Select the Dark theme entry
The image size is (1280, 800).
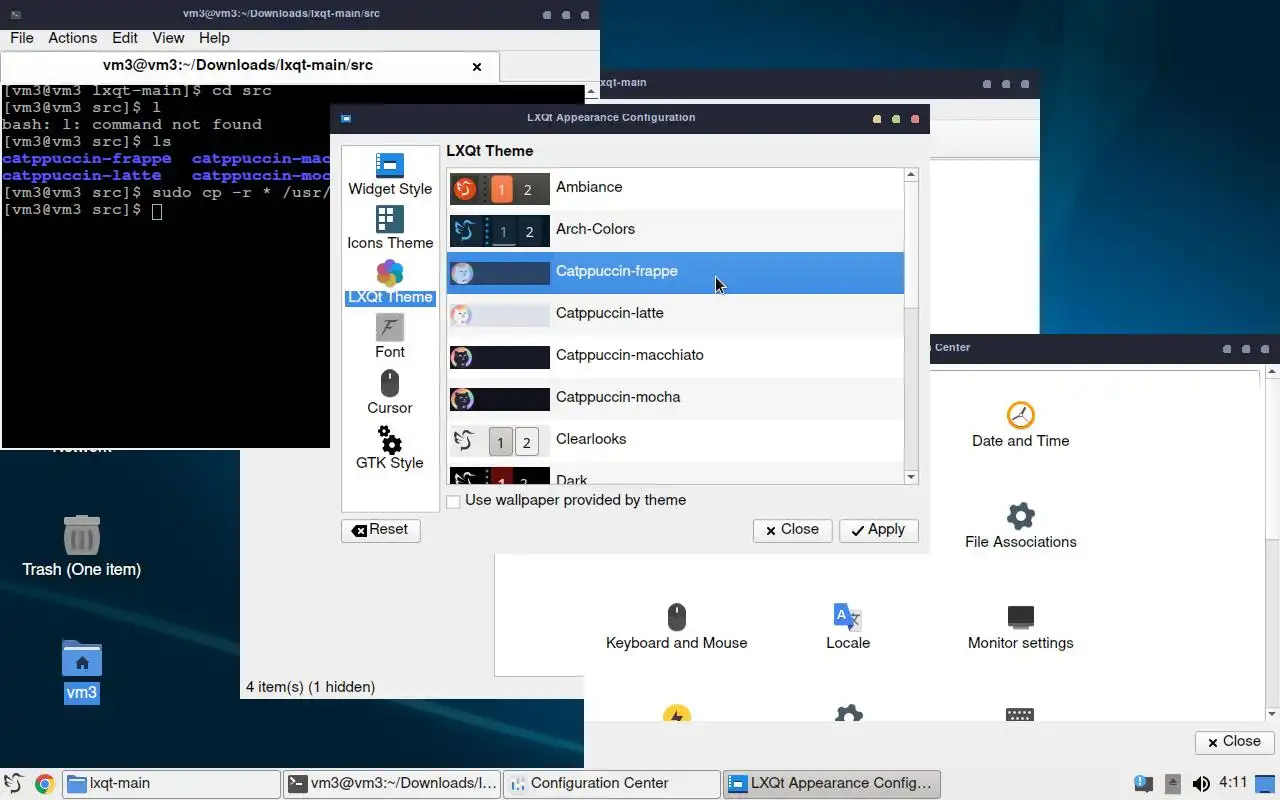pyautogui.click(x=675, y=474)
